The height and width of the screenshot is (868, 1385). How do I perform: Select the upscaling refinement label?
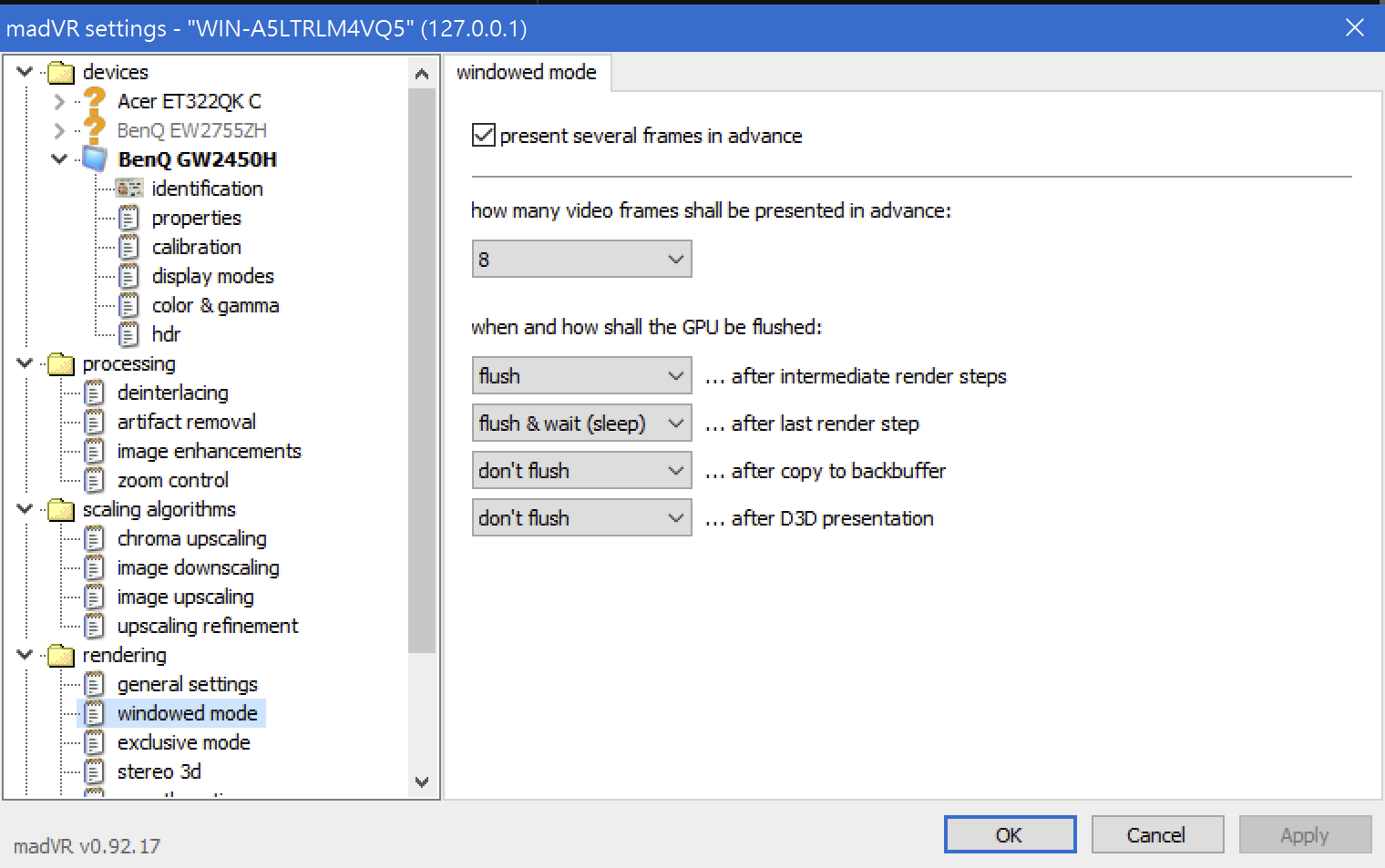click(x=207, y=626)
